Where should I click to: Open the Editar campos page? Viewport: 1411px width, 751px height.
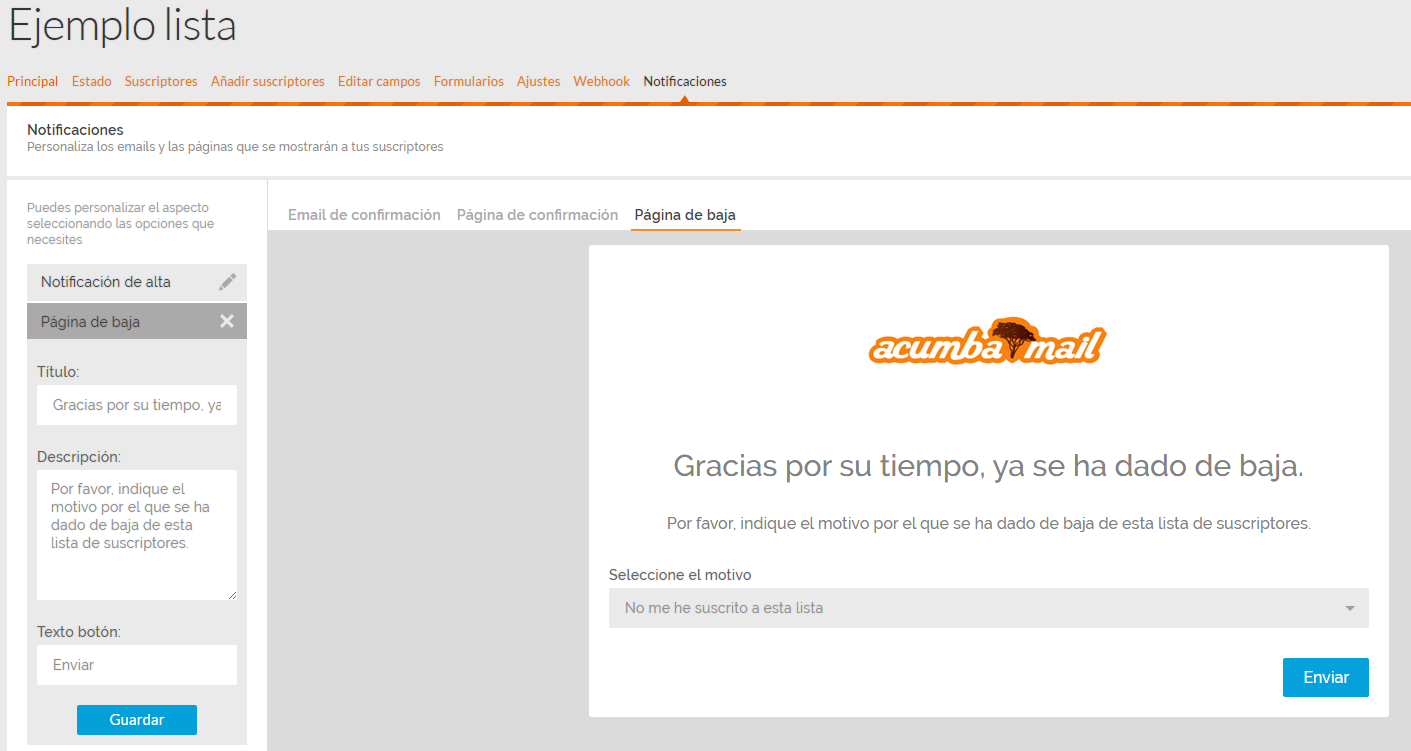point(379,81)
